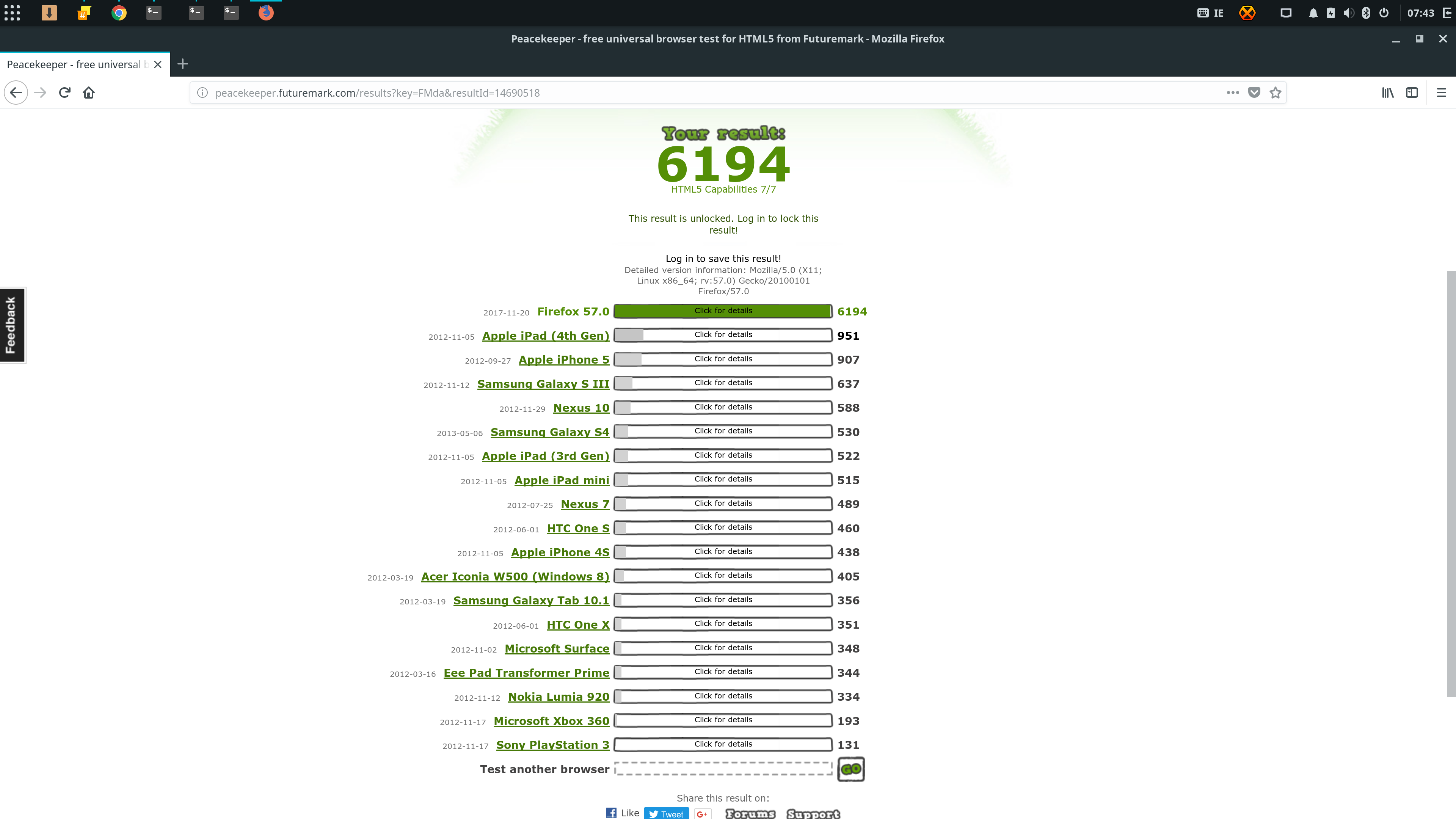
Task: Go back using the browser Back arrow
Action: coord(16,93)
